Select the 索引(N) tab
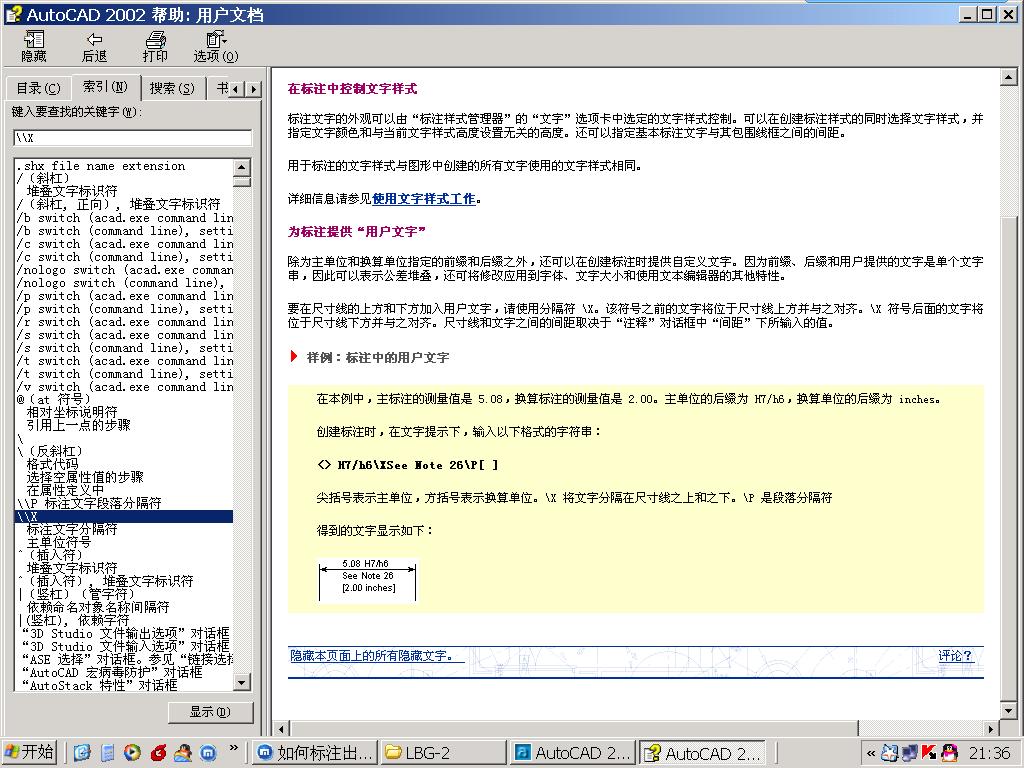The image size is (1024, 768). pos(105,86)
